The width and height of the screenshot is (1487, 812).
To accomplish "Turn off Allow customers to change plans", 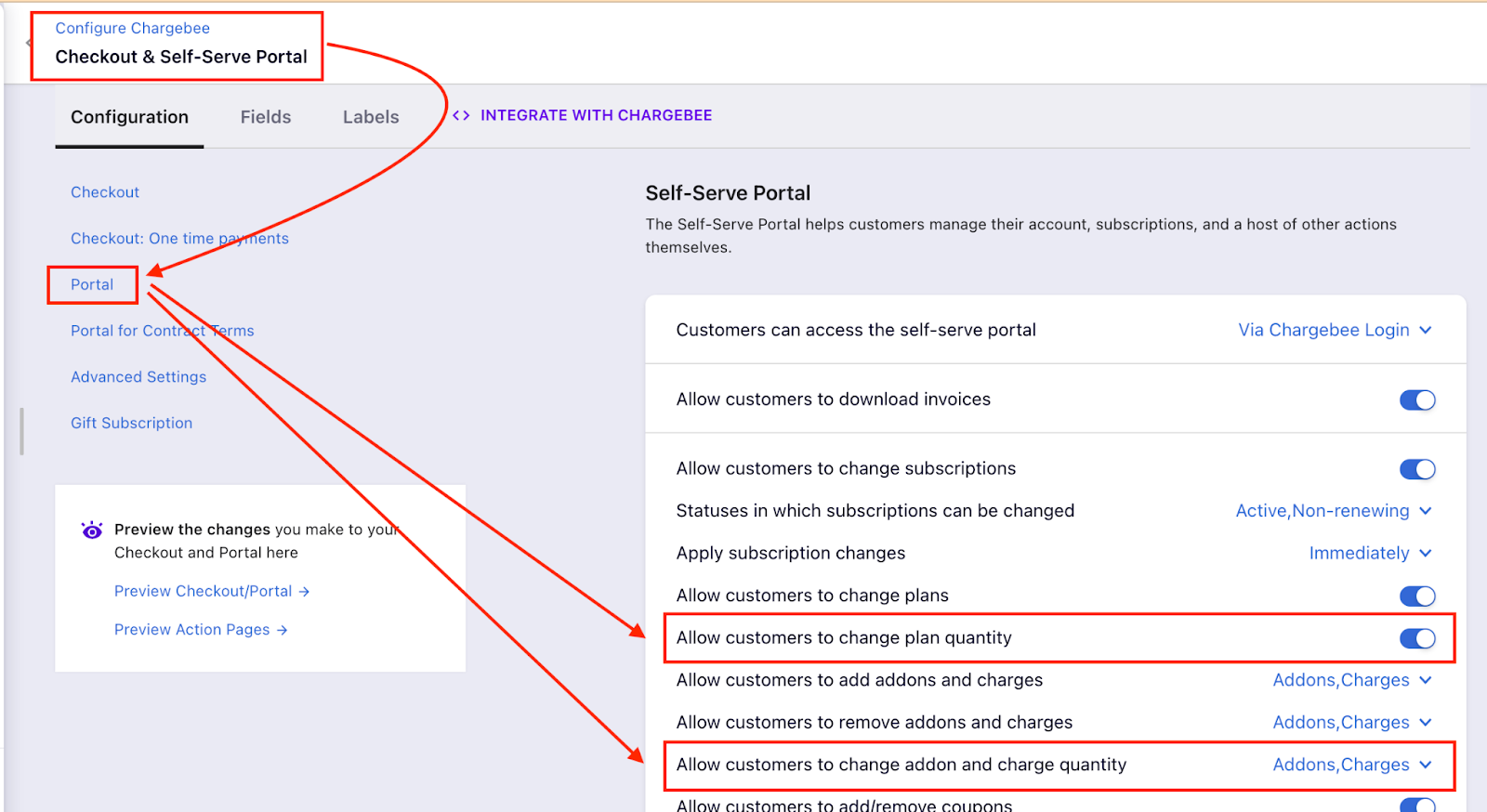I will [1417, 596].
